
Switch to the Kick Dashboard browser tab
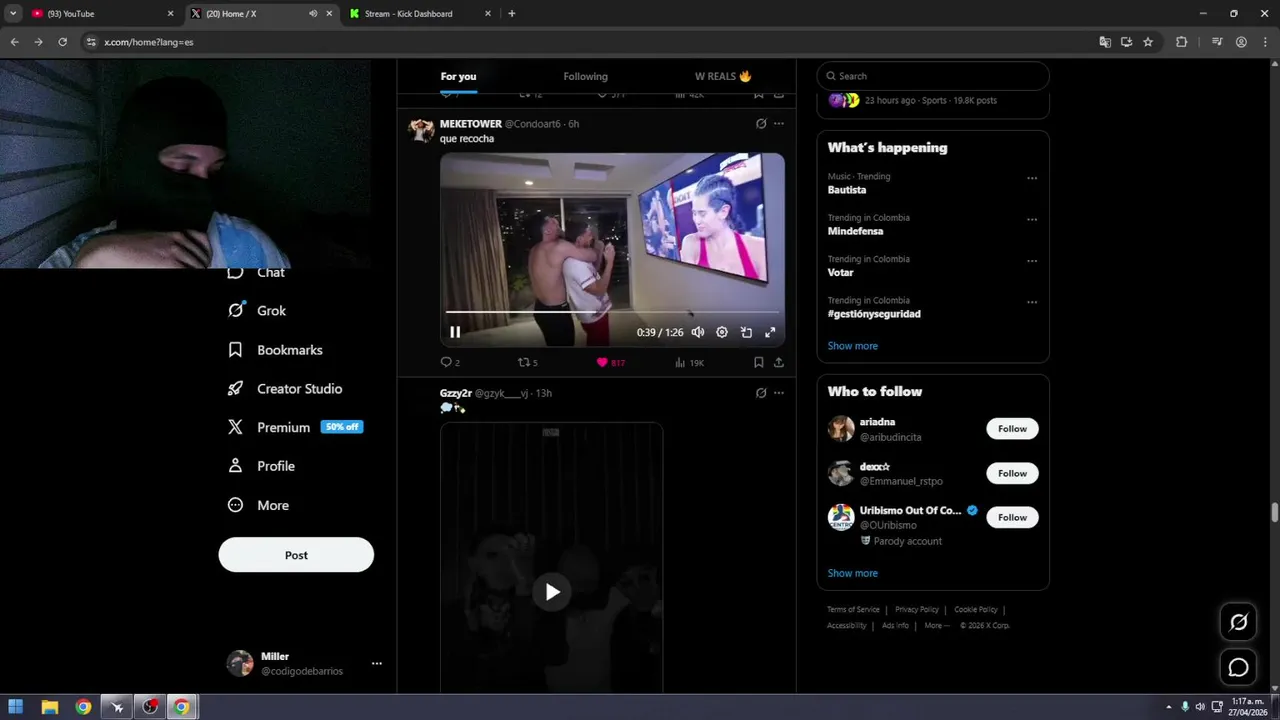tap(420, 14)
